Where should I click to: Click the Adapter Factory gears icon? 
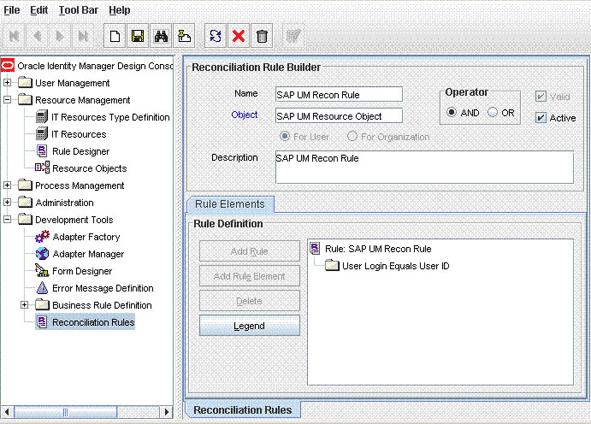pyautogui.click(x=42, y=237)
